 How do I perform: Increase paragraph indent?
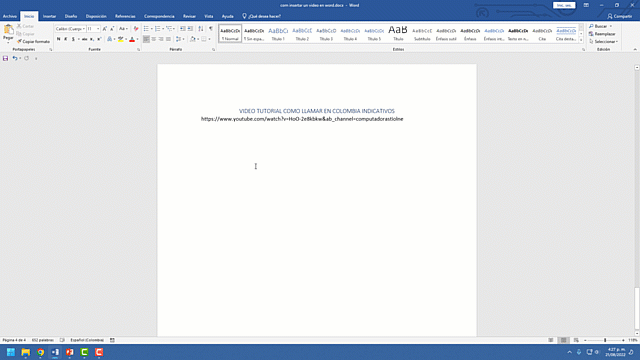point(190,29)
